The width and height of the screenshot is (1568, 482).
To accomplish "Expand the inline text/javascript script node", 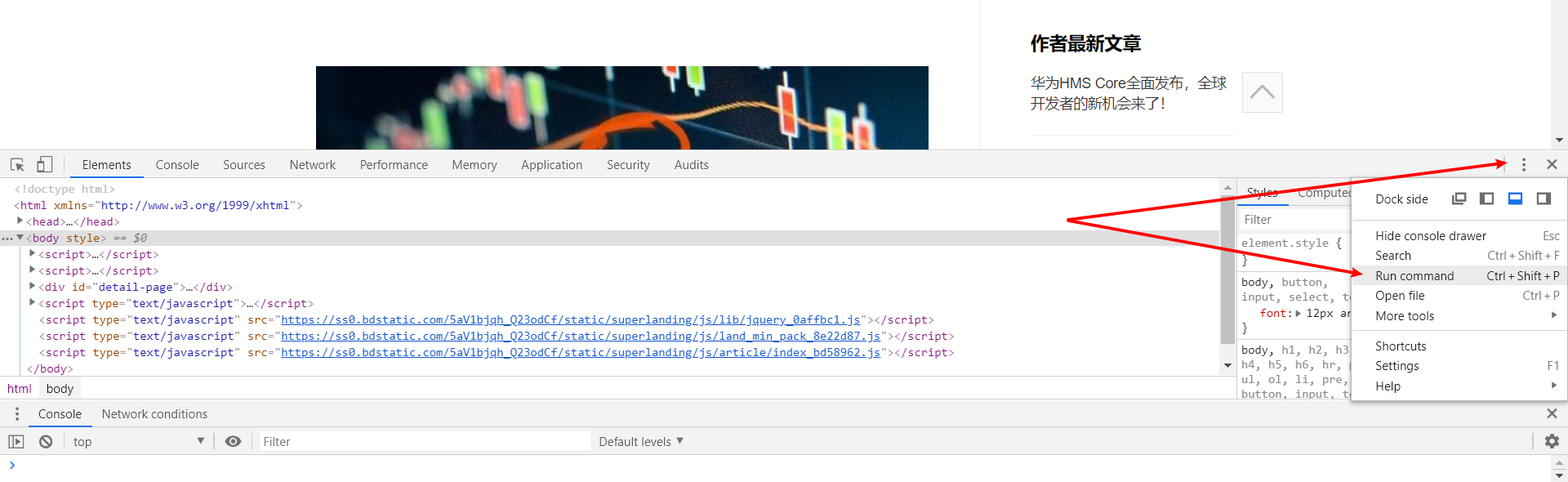I will pyautogui.click(x=33, y=303).
